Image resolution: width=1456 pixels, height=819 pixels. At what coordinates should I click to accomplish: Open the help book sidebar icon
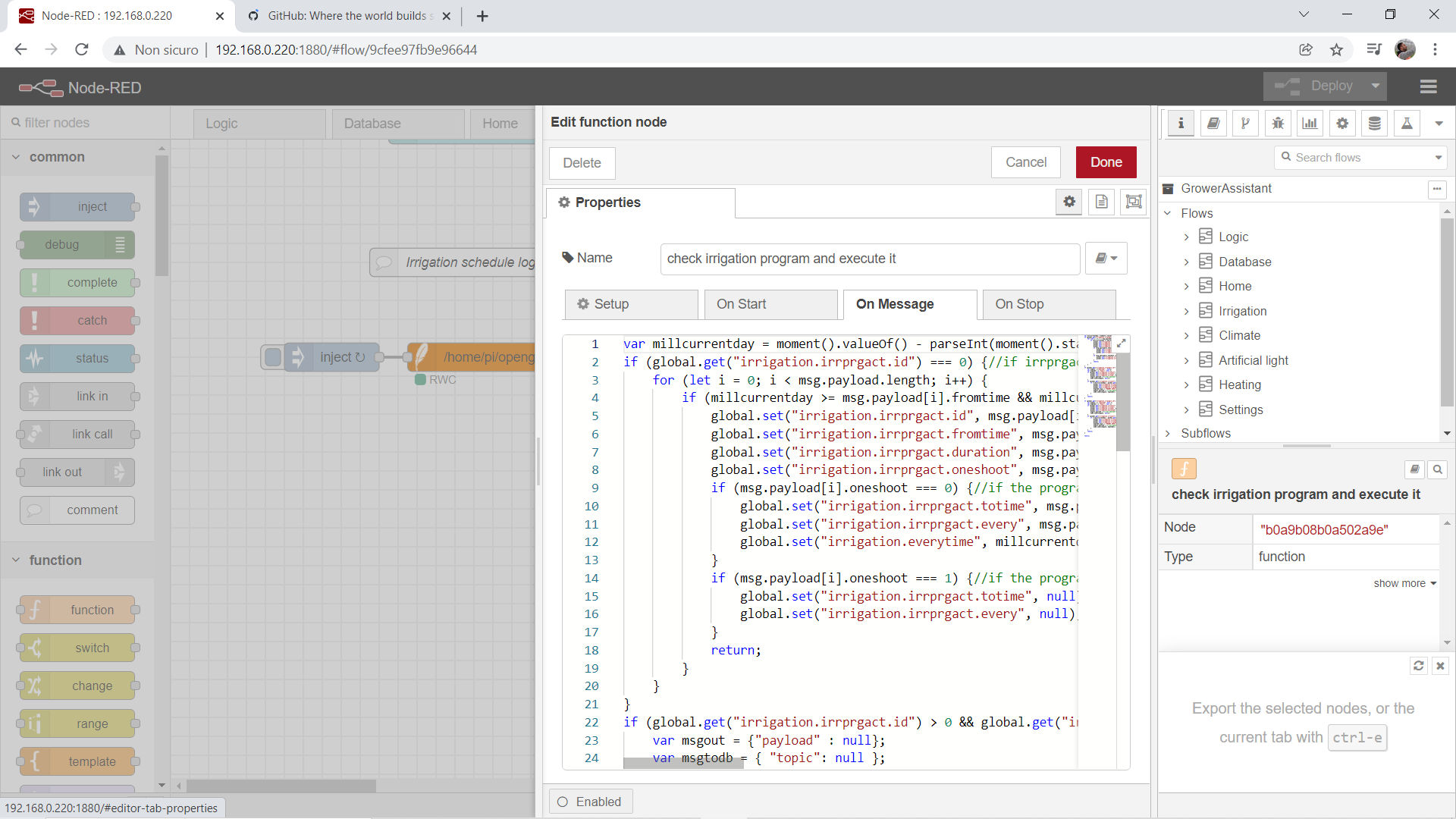1213,123
